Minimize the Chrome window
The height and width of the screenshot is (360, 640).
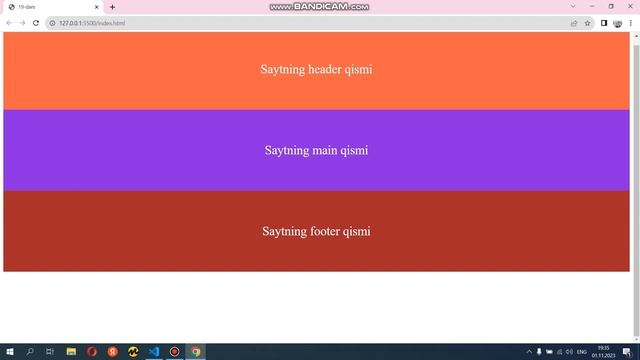592,7
